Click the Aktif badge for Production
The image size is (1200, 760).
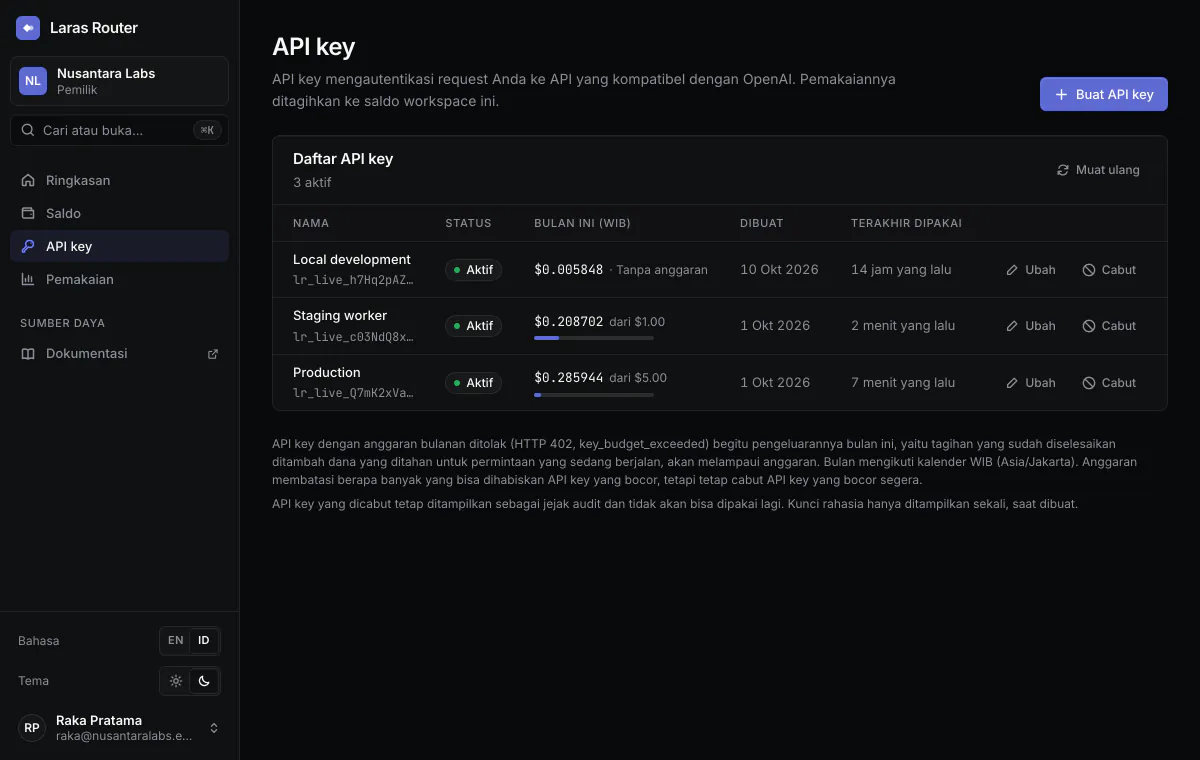click(x=474, y=383)
